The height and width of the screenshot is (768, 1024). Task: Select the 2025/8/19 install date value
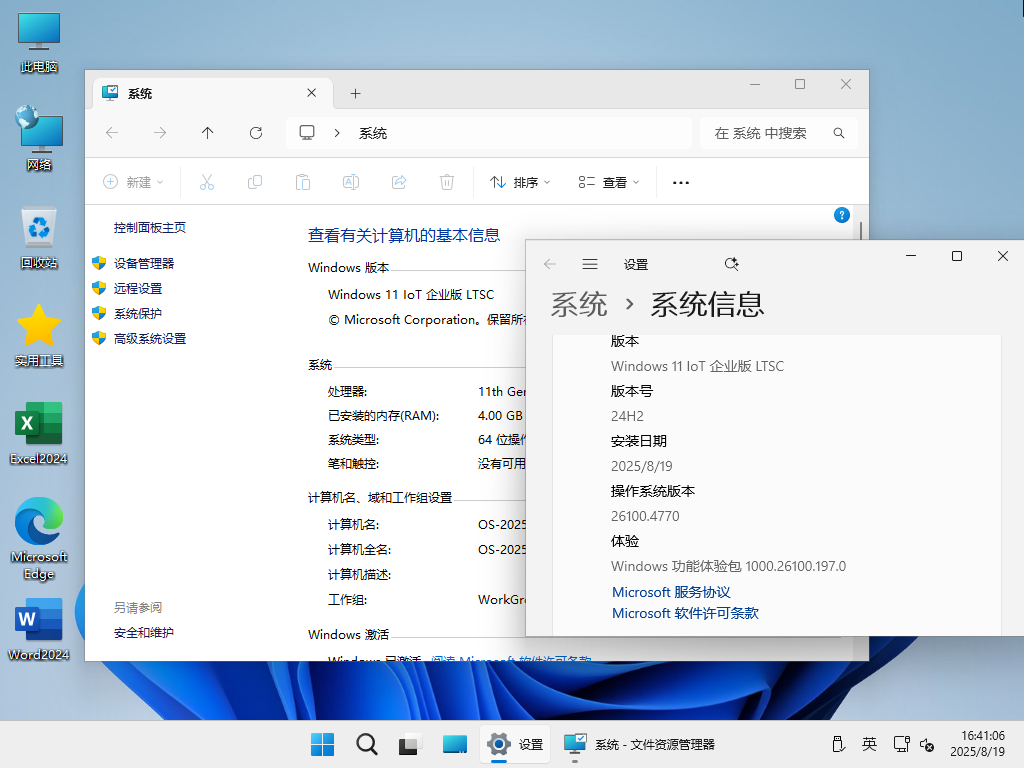pyautogui.click(x=641, y=466)
